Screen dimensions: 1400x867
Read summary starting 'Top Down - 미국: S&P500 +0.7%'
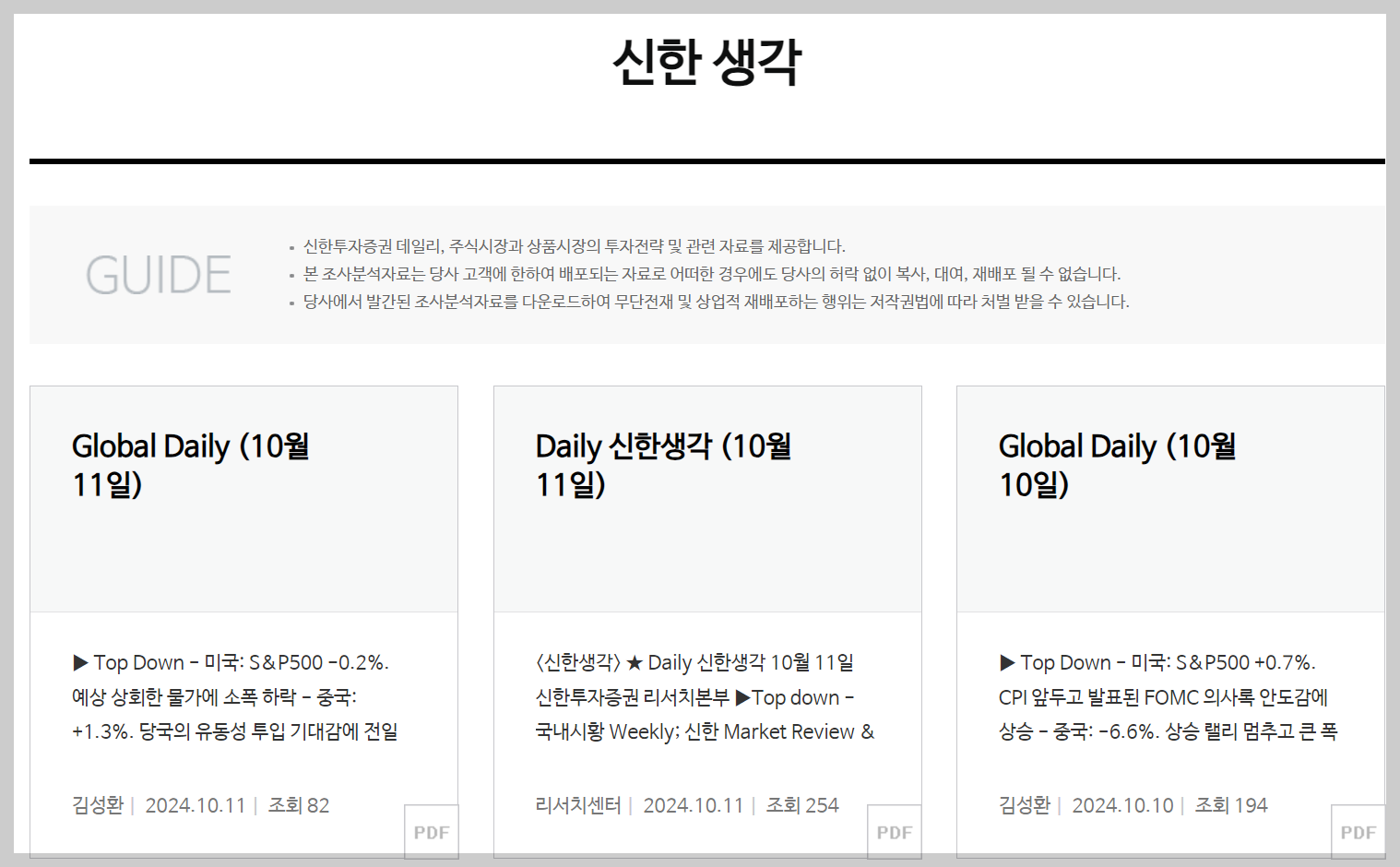tap(1168, 697)
